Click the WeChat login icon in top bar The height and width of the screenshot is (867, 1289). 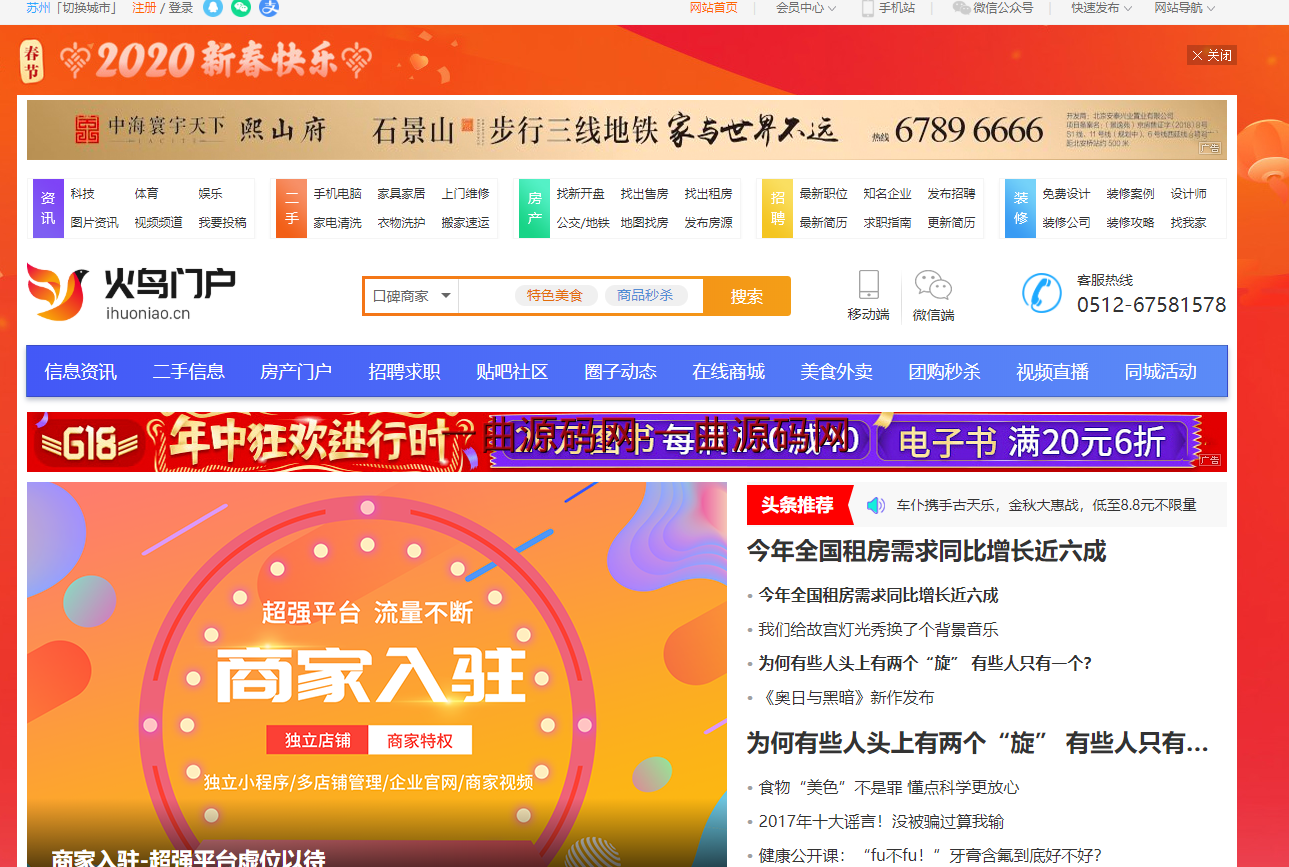[240, 8]
